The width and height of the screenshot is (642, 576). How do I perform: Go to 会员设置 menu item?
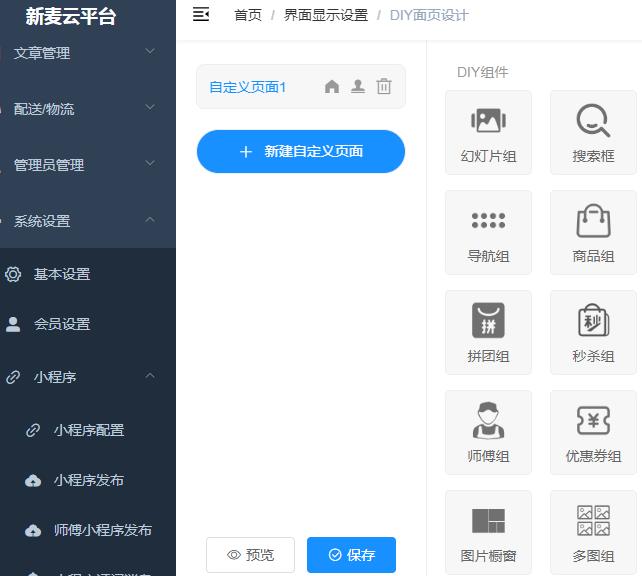click(62, 324)
